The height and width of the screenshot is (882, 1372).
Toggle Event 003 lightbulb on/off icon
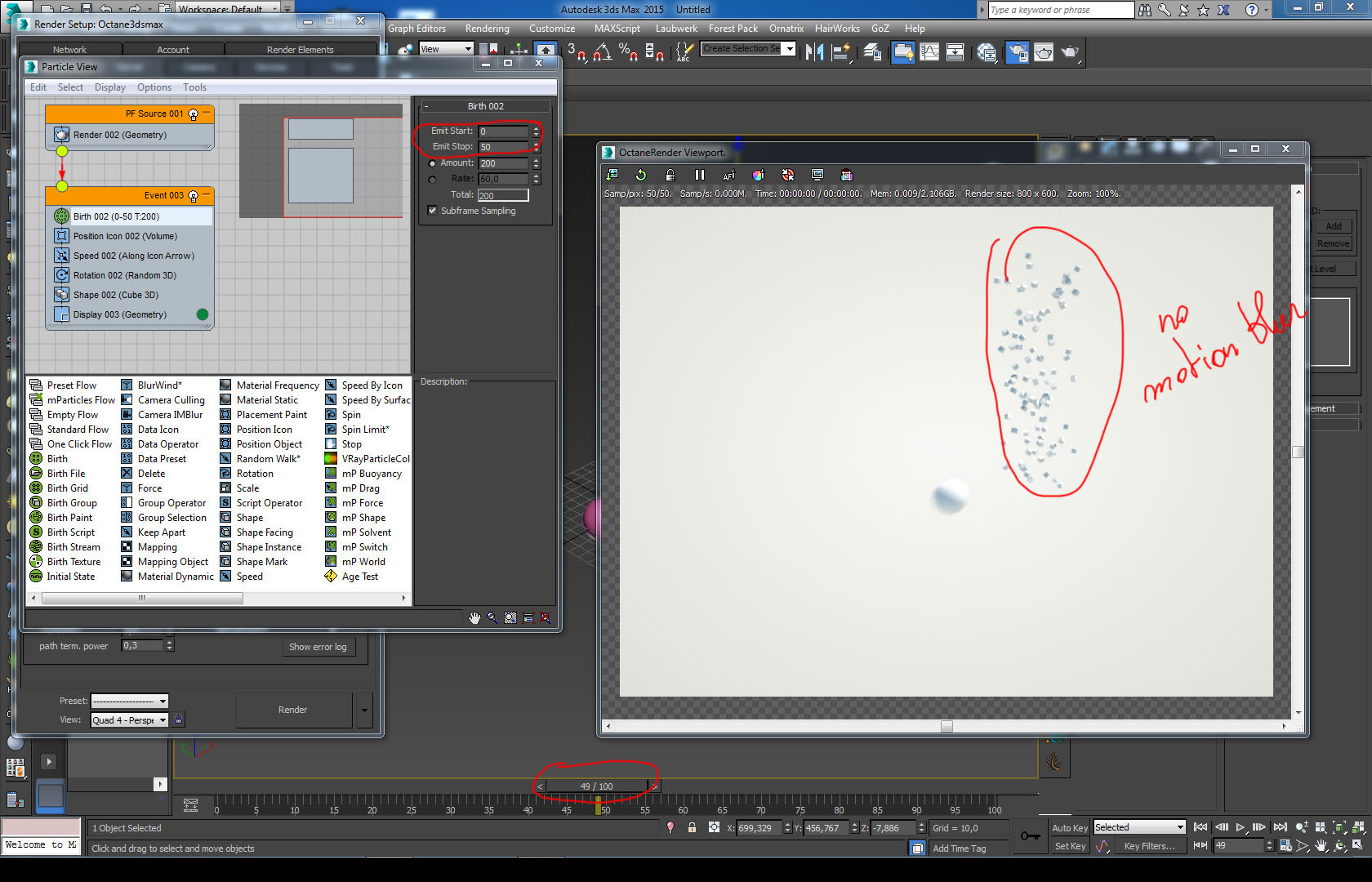[194, 196]
